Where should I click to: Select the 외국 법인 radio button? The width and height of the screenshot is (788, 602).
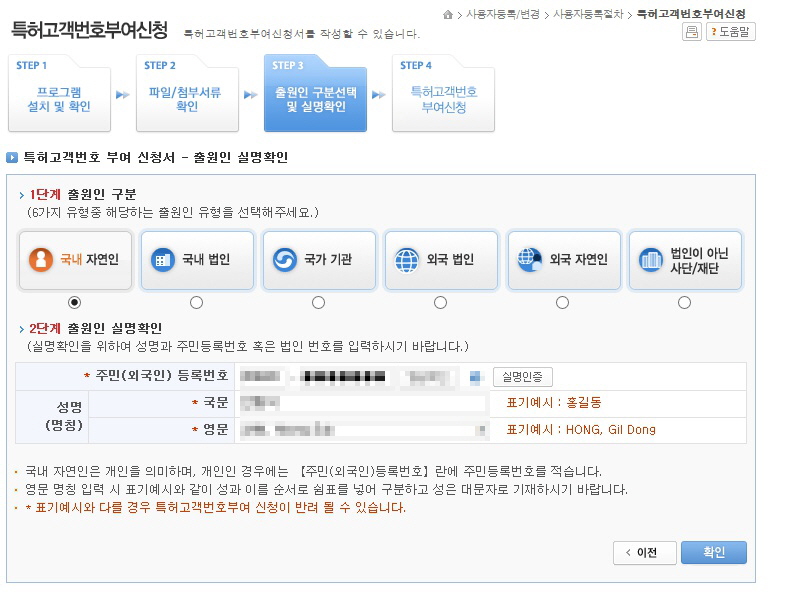[x=440, y=303]
